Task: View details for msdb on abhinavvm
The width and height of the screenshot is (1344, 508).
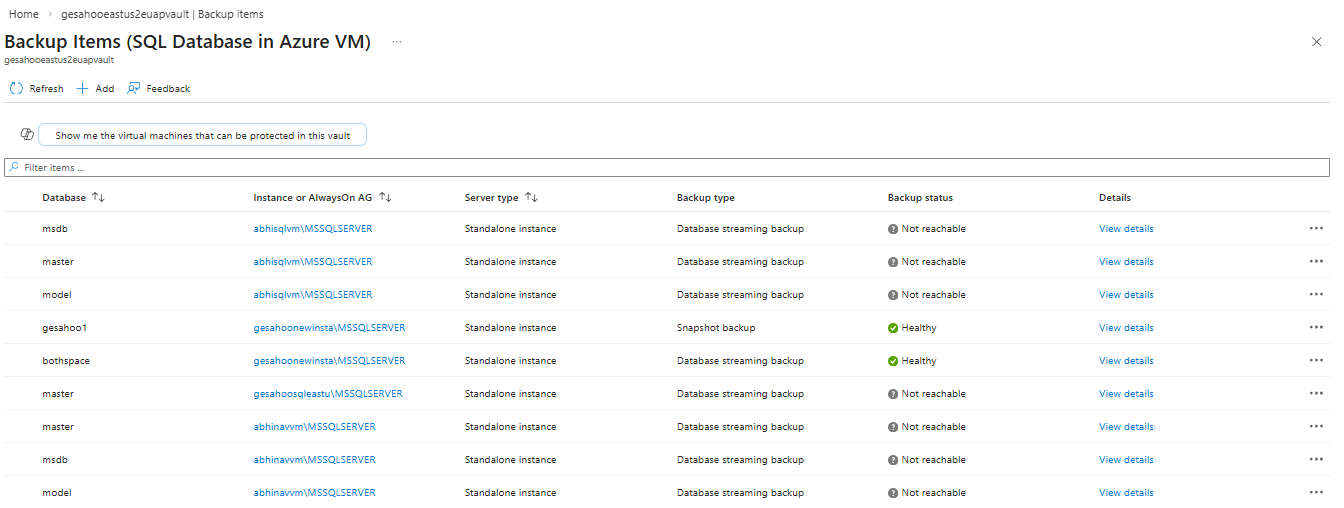Action: (1126, 460)
